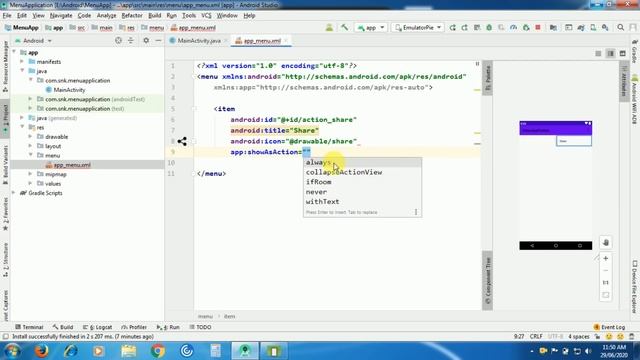This screenshot has height=360, width=640.
Task: Open the Build tool window
Action: point(62,327)
